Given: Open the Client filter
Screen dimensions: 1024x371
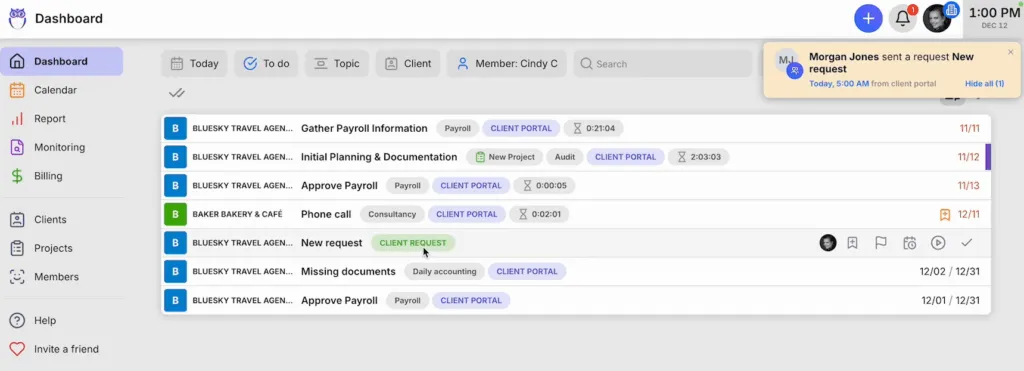Looking at the screenshot, I should 408,64.
